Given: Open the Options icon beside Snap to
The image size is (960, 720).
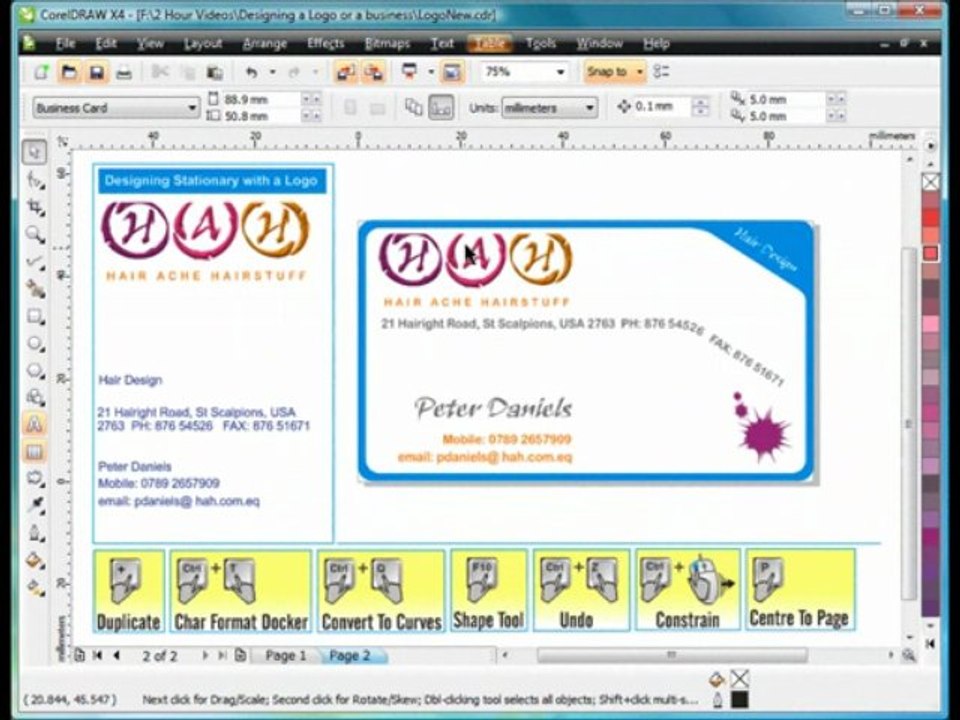Looking at the screenshot, I should [661, 72].
